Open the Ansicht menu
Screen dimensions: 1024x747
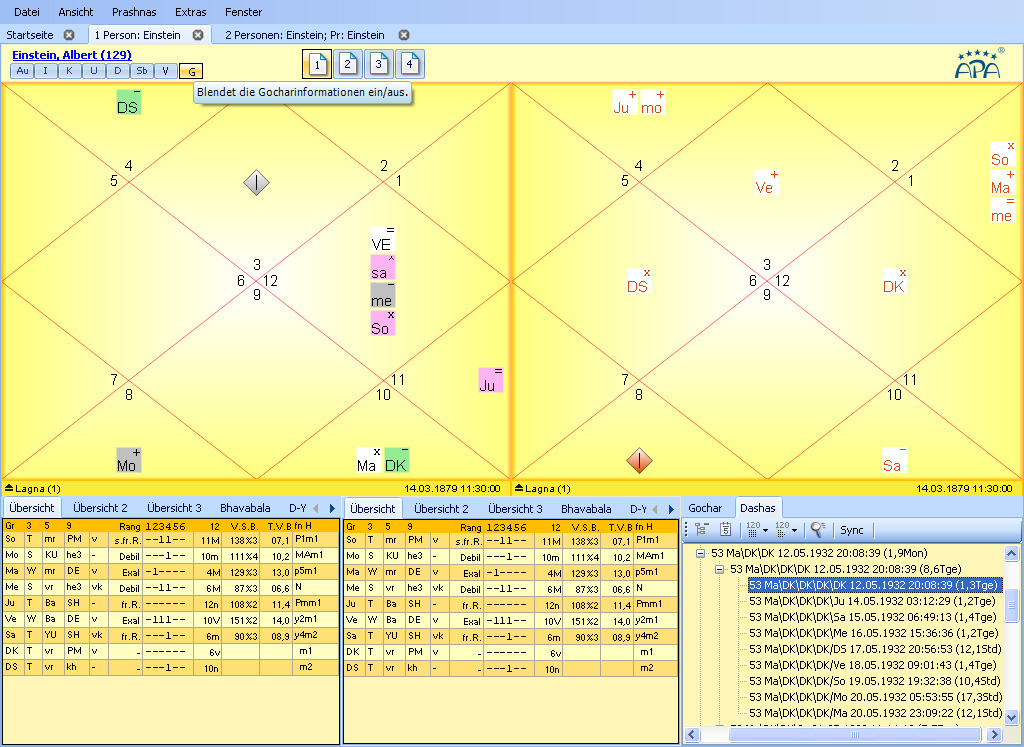tap(76, 12)
